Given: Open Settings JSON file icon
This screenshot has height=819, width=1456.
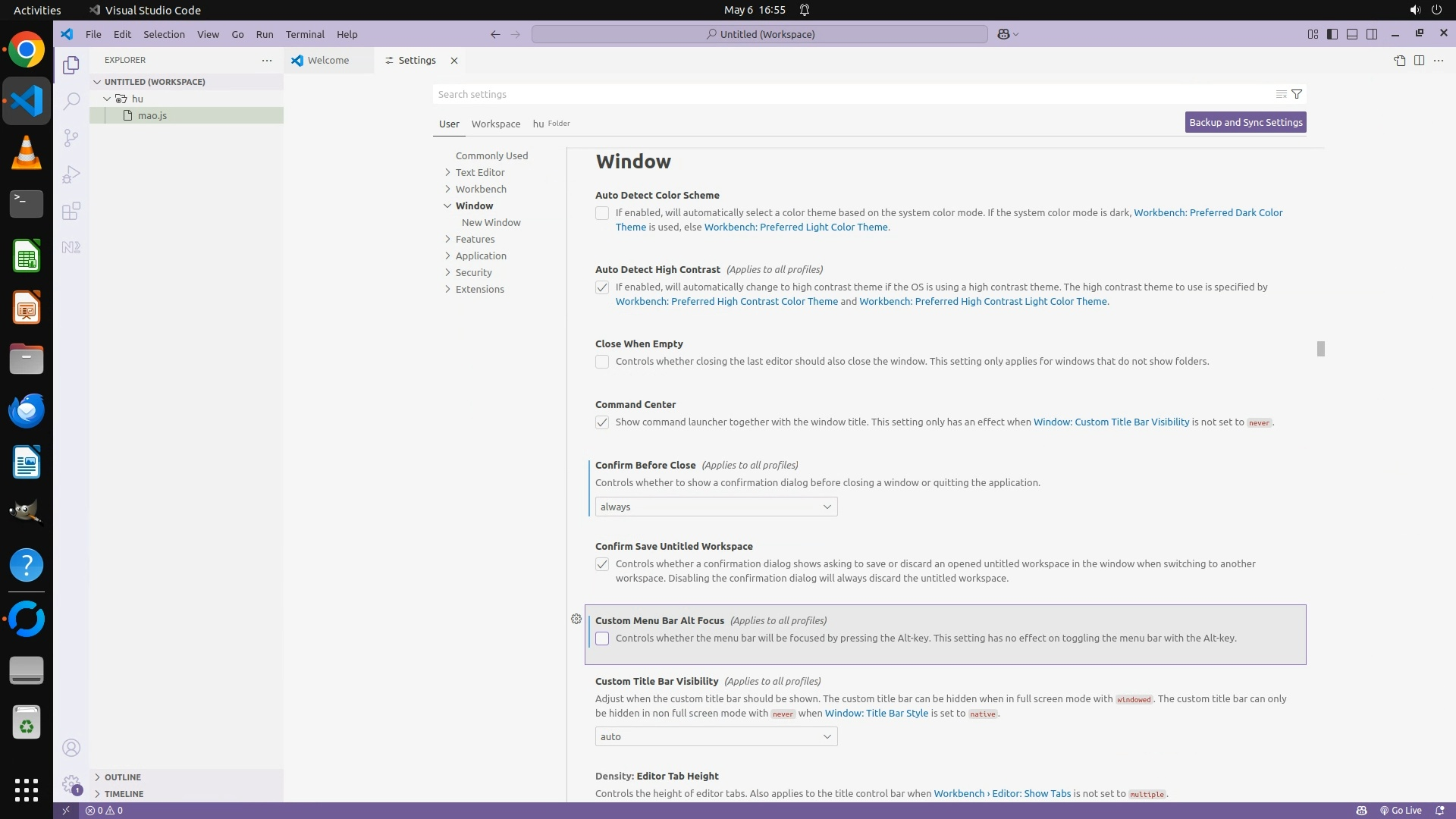Looking at the screenshot, I should (1399, 61).
